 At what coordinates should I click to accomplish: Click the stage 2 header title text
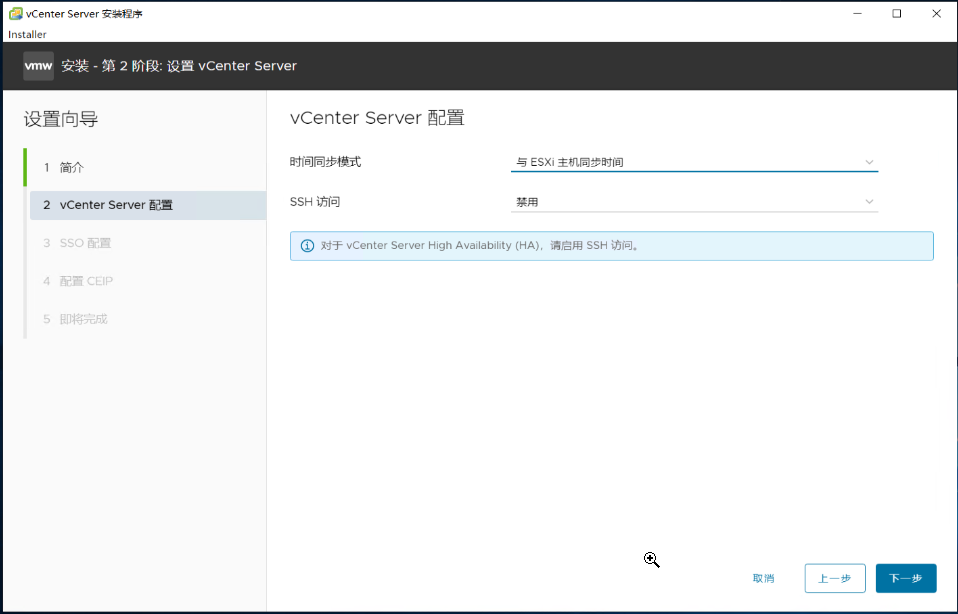click(179, 66)
